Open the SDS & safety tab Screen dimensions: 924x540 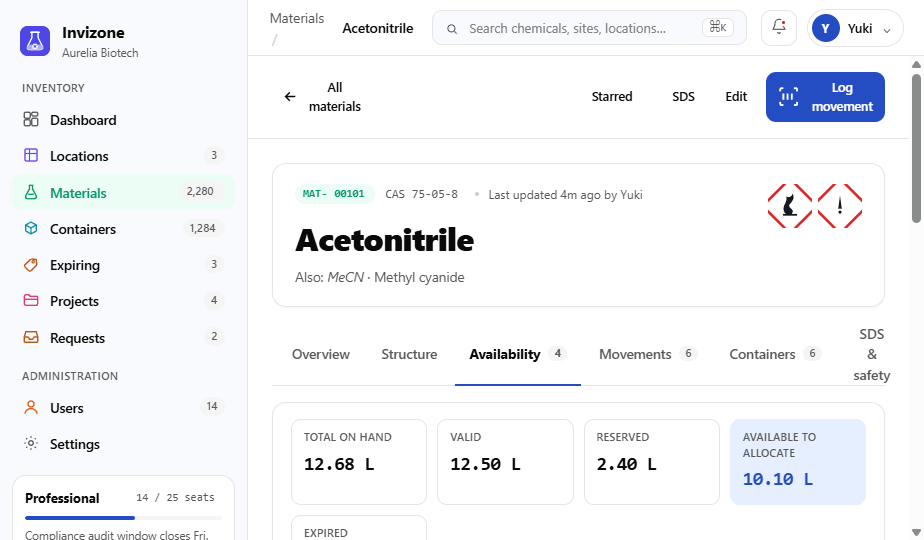(x=872, y=355)
